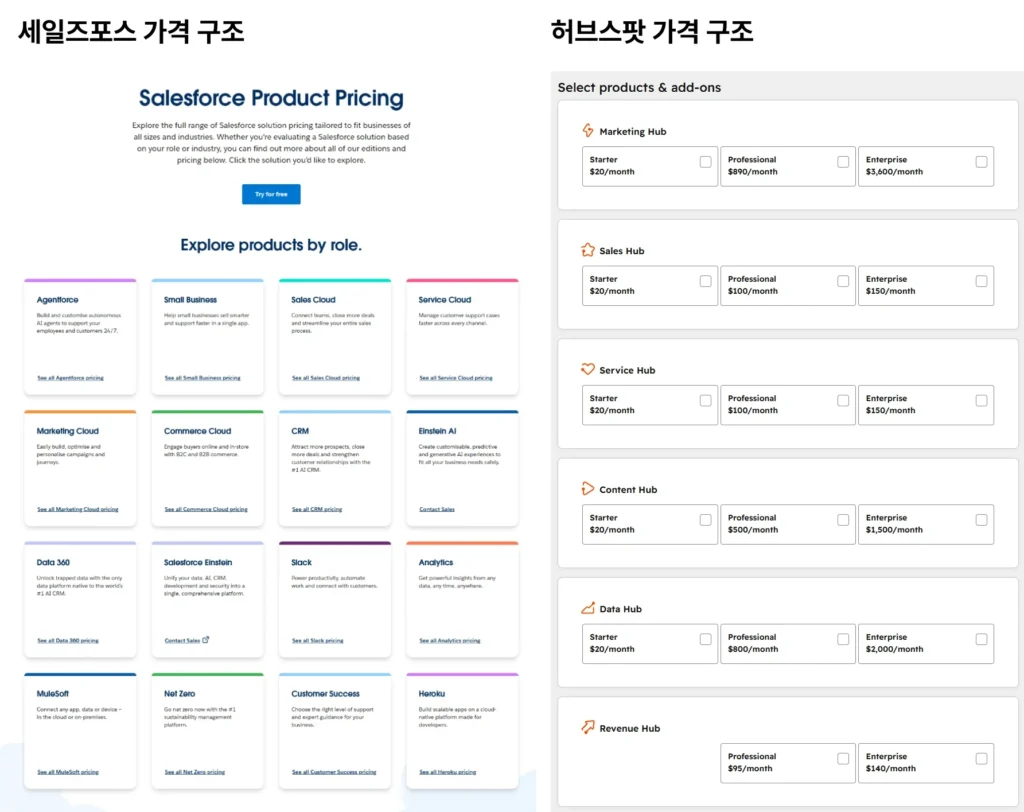Enable Content Hub Enterprise $1,500/month checkbox
The width and height of the screenshot is (1024, 812).
pos(981,520)
